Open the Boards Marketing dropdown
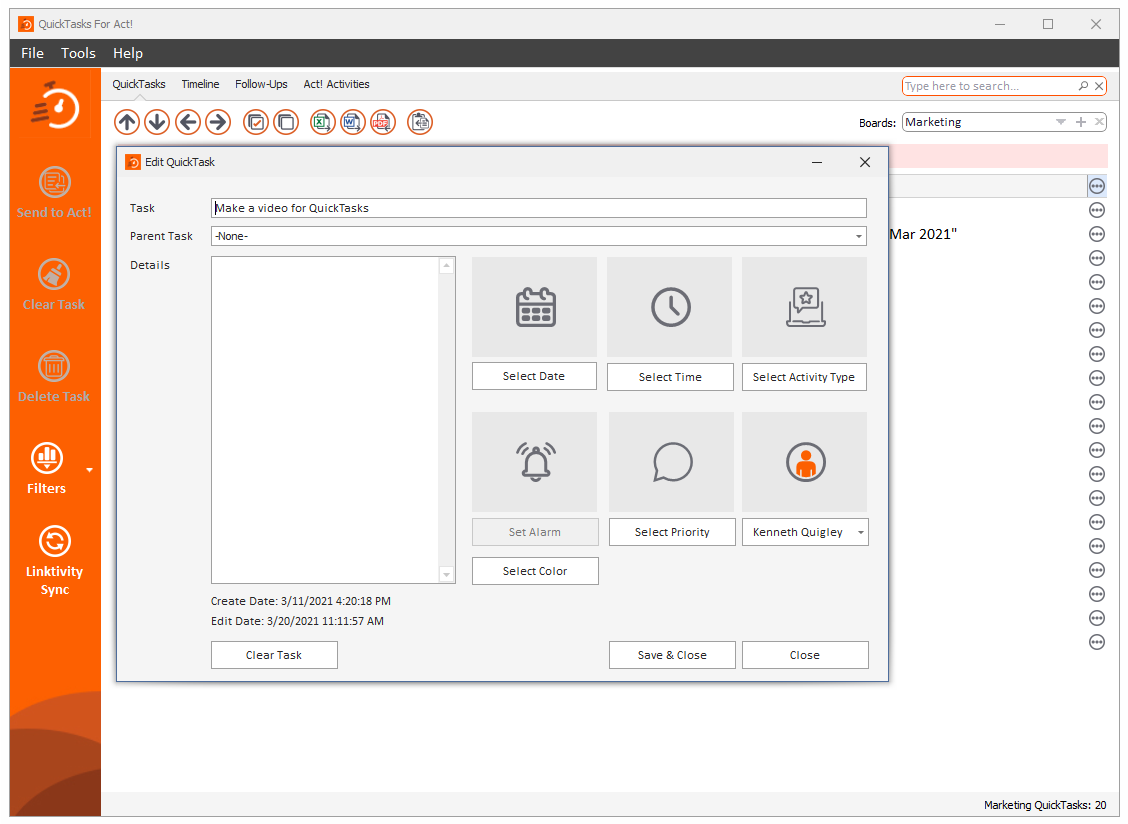This screenshot has width=1128, height=824. point(1060,122)
